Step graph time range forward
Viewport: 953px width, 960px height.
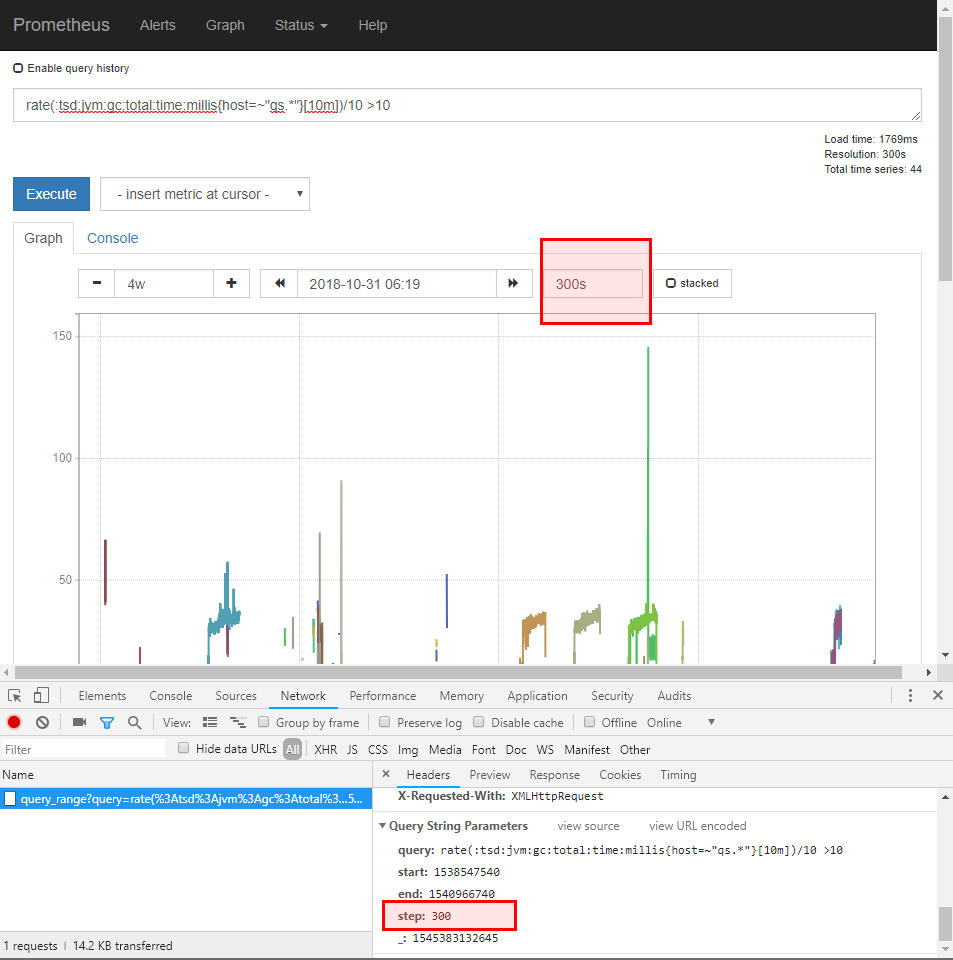(x=514, y=283)
